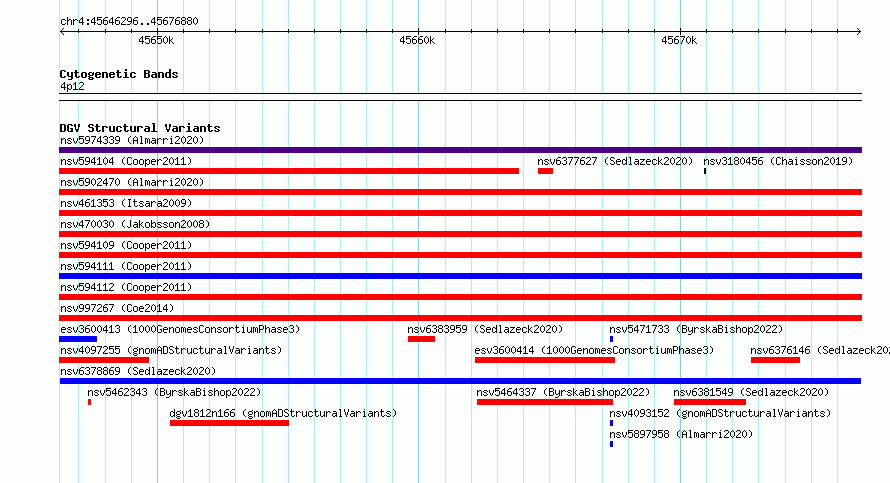Click the blue nsv594111 variant bar
The height and width of the screenshot is (483, 890).
click(460, 276)
